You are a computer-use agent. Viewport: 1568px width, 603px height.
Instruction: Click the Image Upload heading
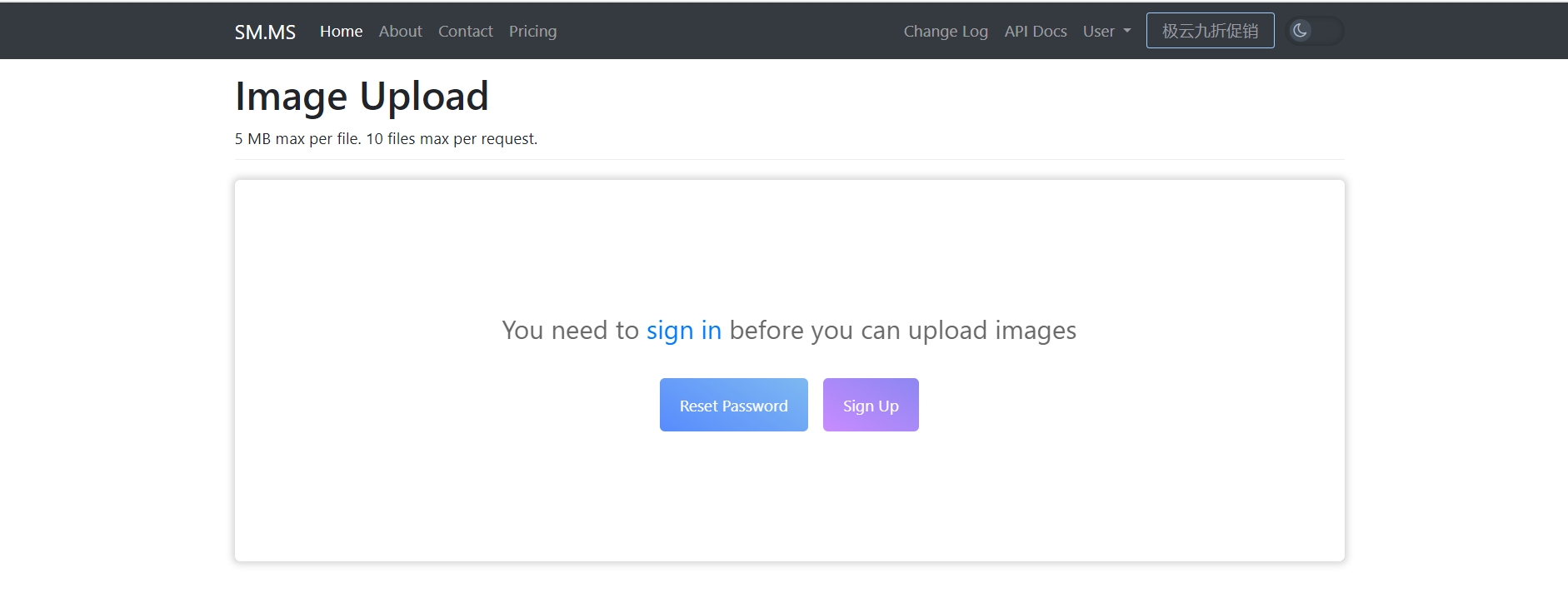[362, 97]
